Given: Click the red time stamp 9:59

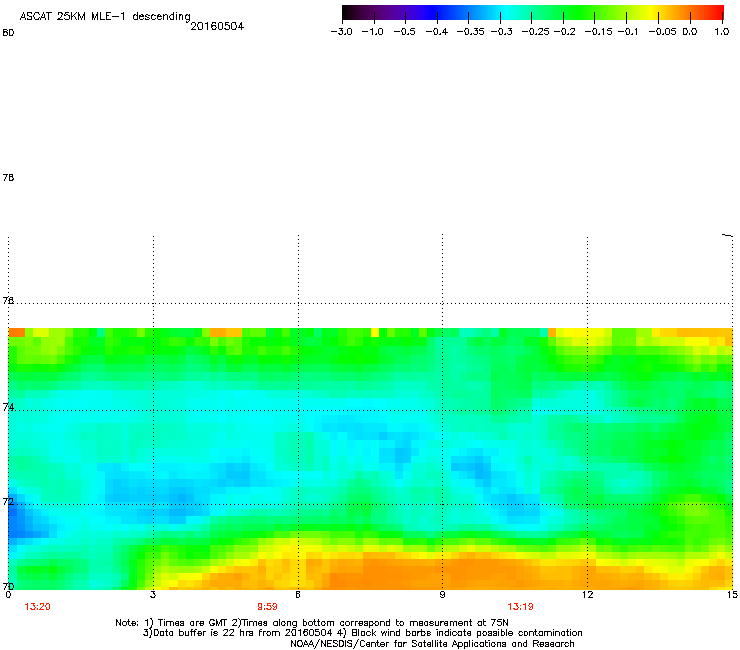Looking at the screenshot, I should [x=267, y=607].
